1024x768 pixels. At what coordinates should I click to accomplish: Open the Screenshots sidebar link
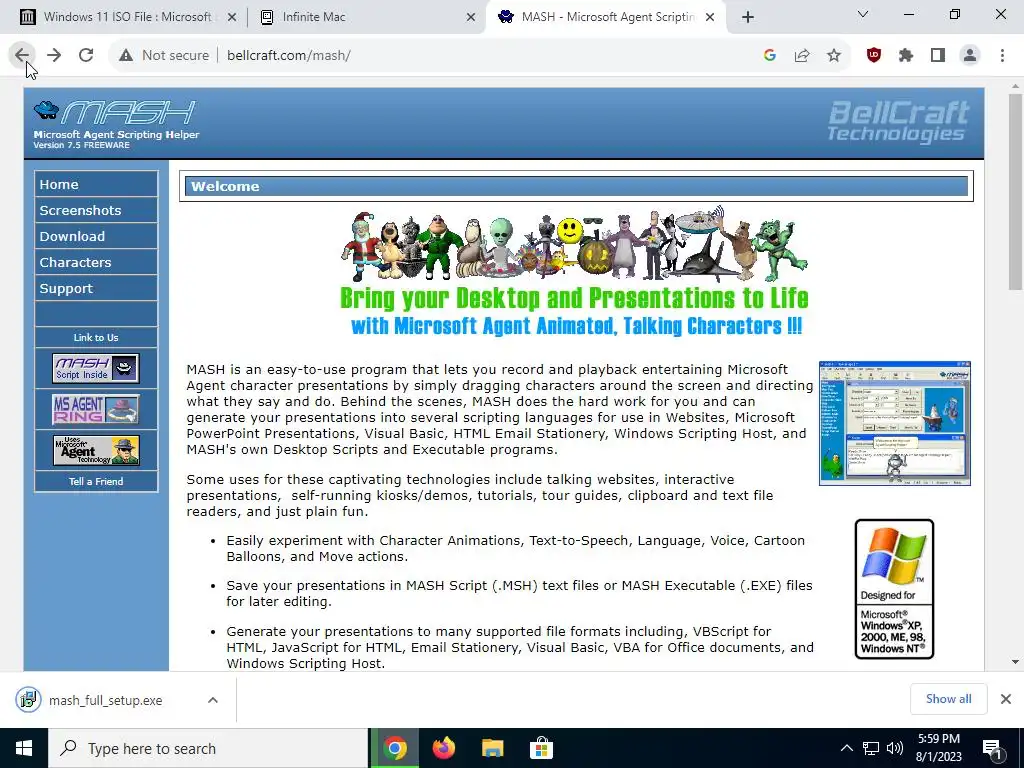96,210
